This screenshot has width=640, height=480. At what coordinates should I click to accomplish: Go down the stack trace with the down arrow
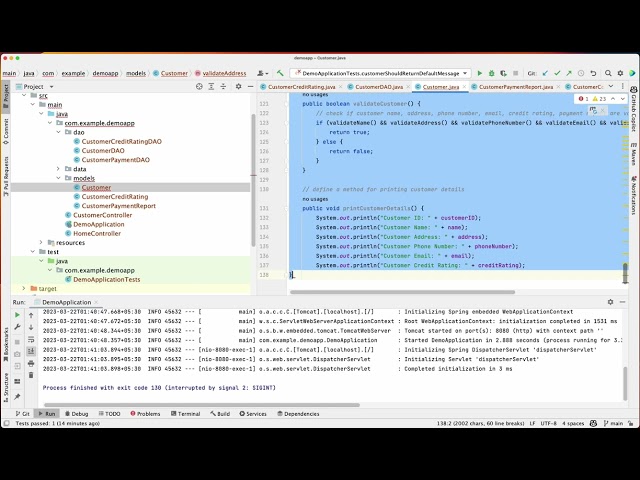click(31, 327)
